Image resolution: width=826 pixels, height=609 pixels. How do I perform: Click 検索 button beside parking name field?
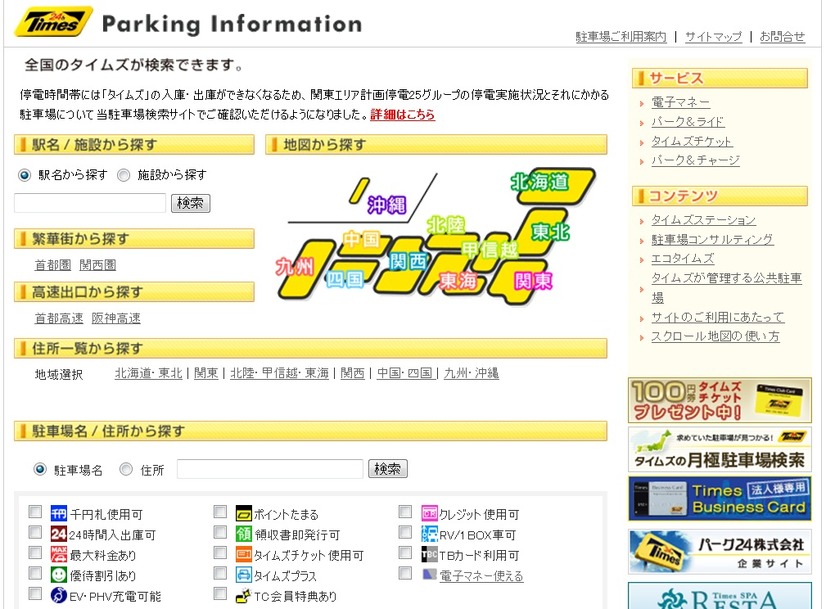point(388,469)
